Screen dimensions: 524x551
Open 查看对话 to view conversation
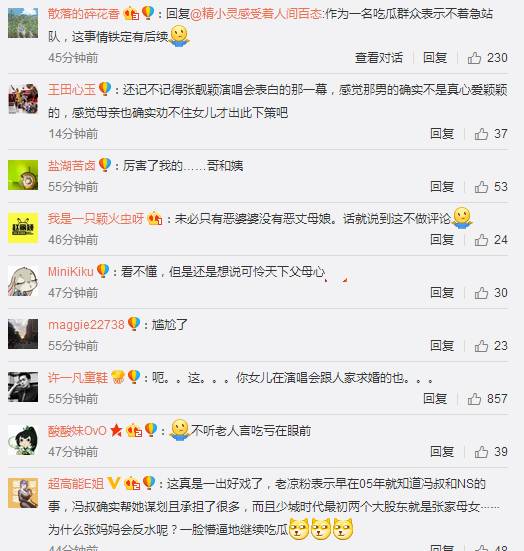click(379, 58)
